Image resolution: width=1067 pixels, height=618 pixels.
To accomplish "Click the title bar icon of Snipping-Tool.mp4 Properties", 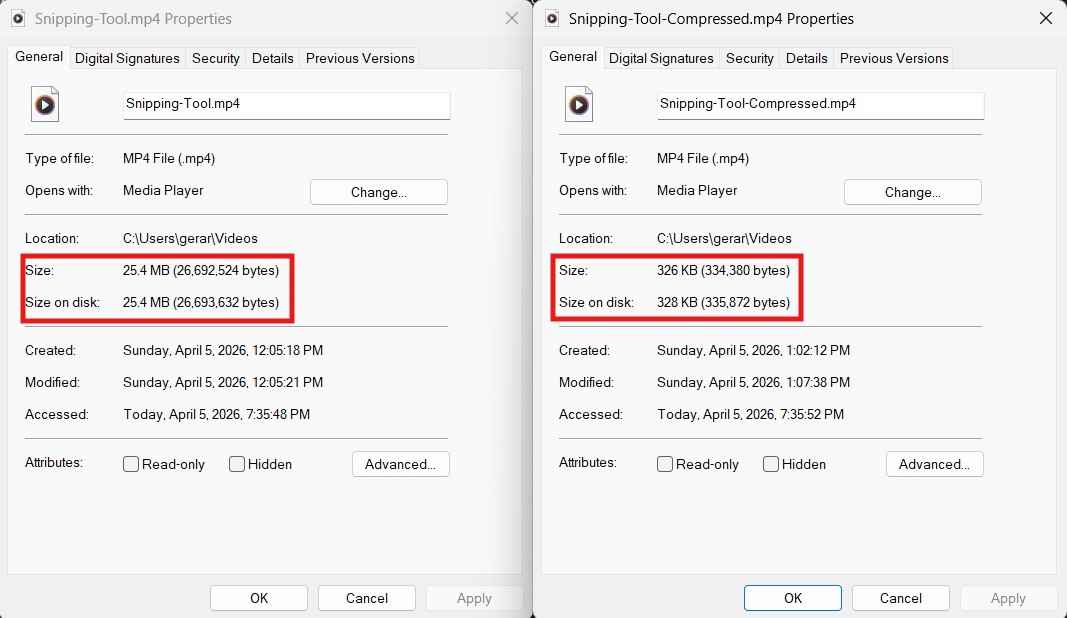I will coord(17,18).
